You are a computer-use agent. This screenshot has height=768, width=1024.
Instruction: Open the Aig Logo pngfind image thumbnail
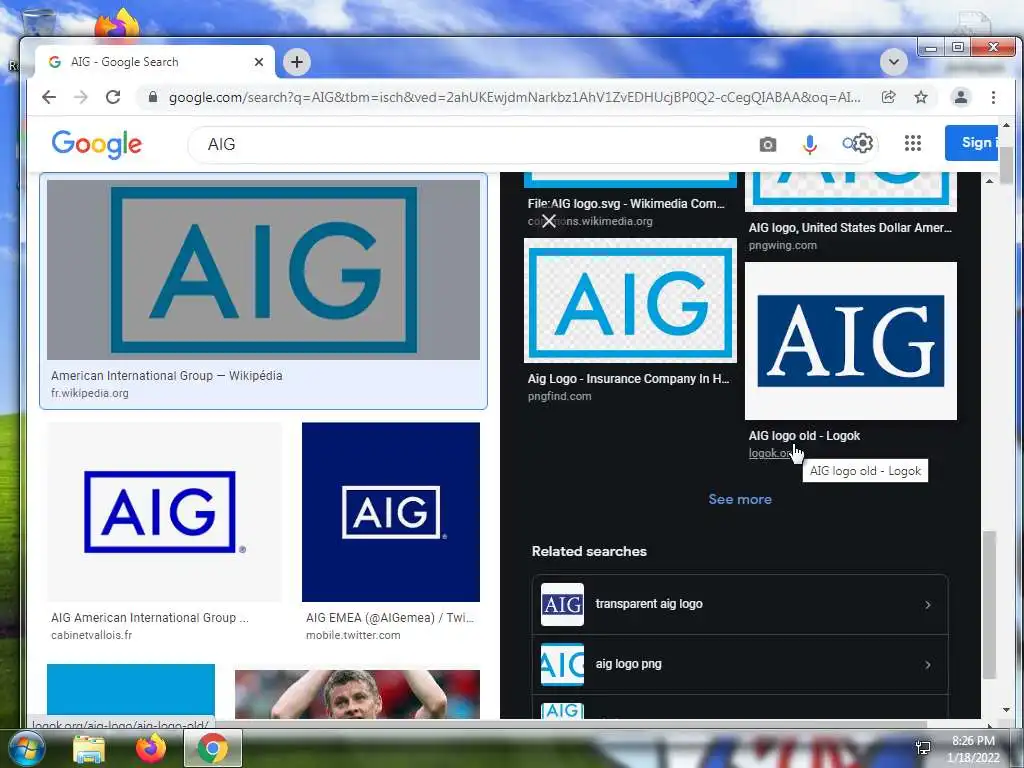point(630,300)
